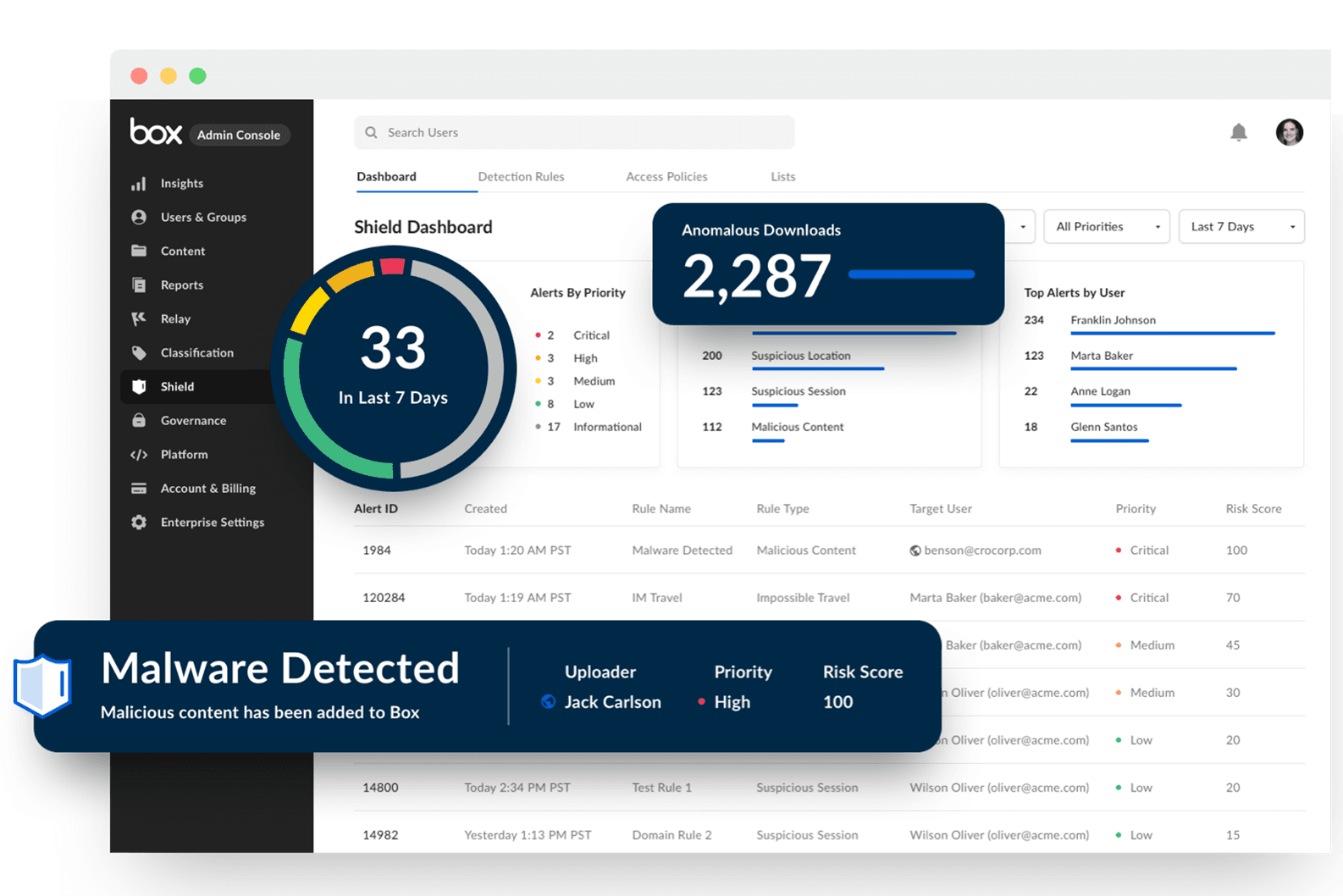1343x896 pixels.
Task: Open the partially hidden filter dropdown arrow
Action: tap(1022, 227)
